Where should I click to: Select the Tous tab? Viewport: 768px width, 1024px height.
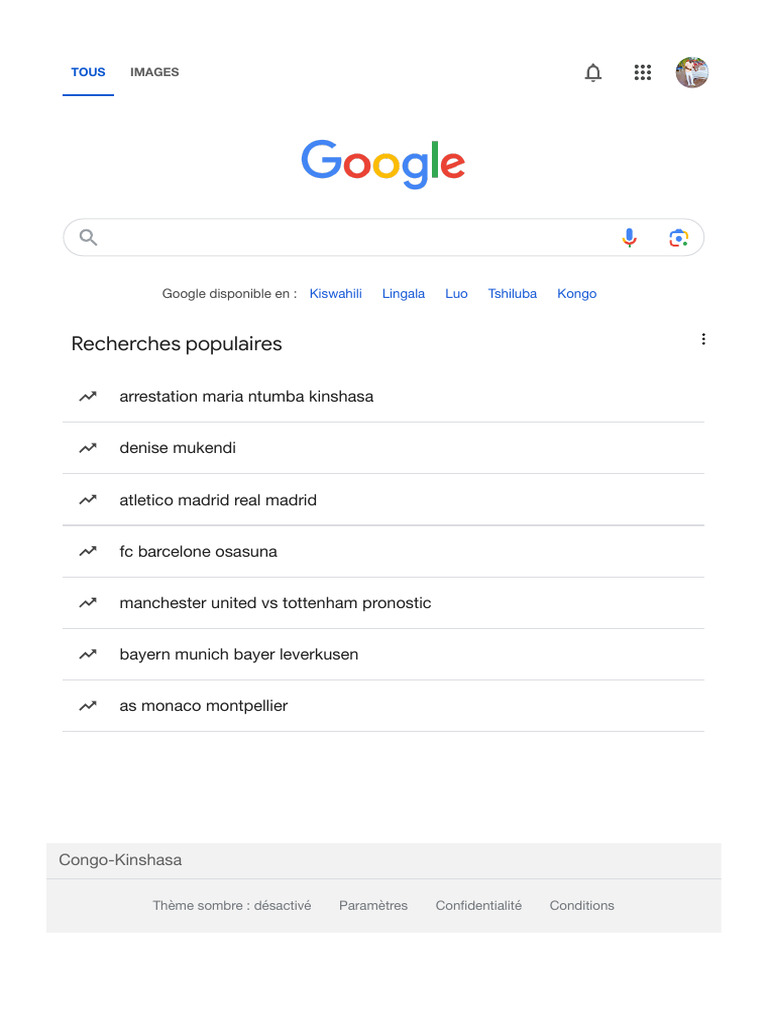[x=88, y=72]
